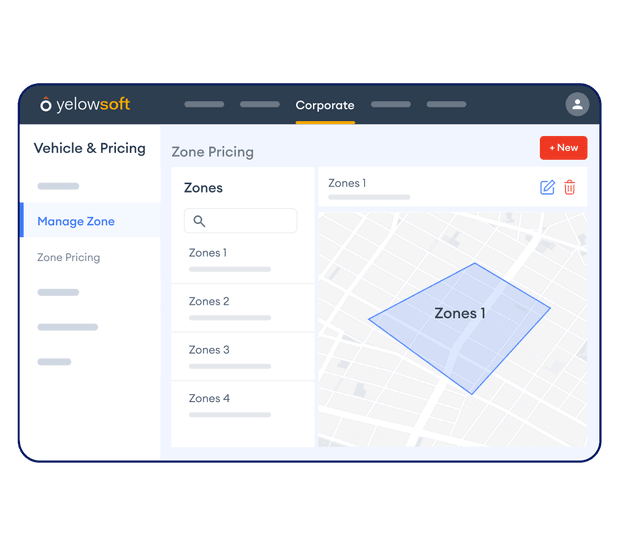
Task: Pick Zones 3 in the zones list
Action: pyautogui.click(x=209, y=350)
